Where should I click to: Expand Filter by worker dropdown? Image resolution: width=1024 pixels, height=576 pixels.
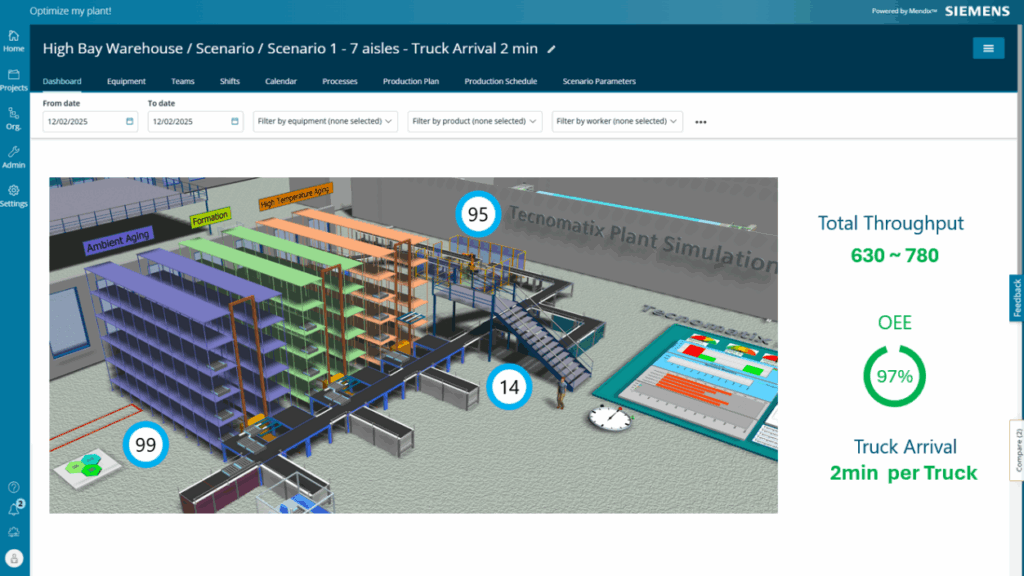tap(617, 121)
